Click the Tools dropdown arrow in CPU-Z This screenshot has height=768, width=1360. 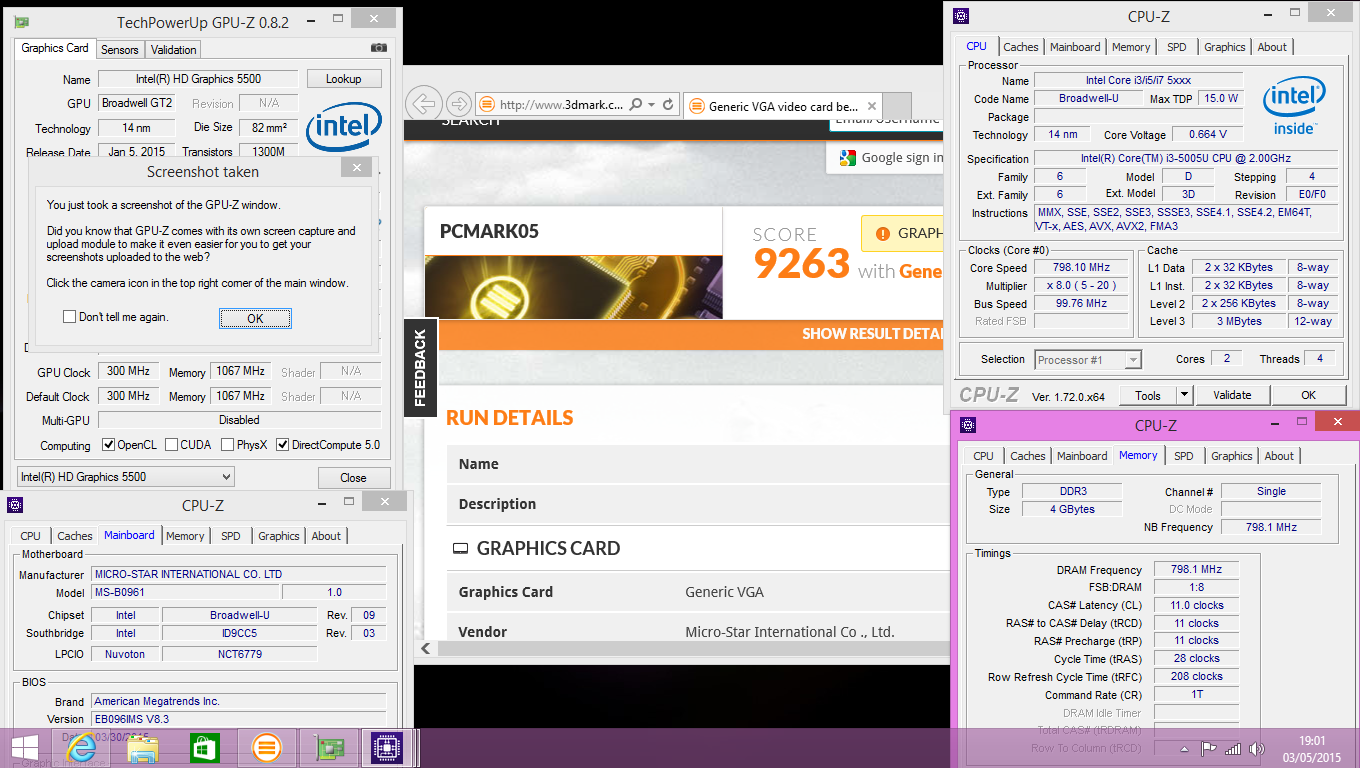coord(1184,395)
